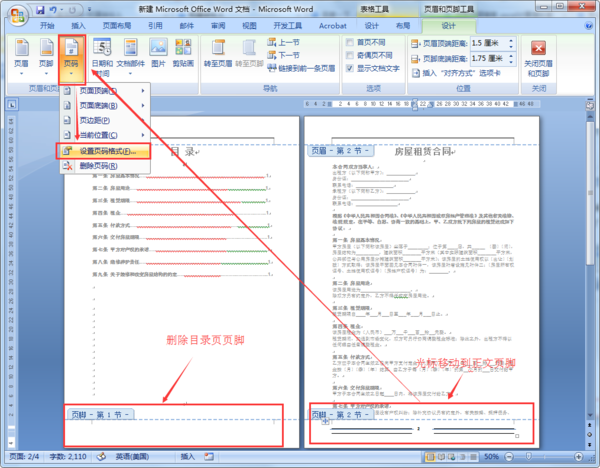This screenshot has height=468, width=600.
Task: Click the 页码 page number button
Action: click(x=71, y=59)
